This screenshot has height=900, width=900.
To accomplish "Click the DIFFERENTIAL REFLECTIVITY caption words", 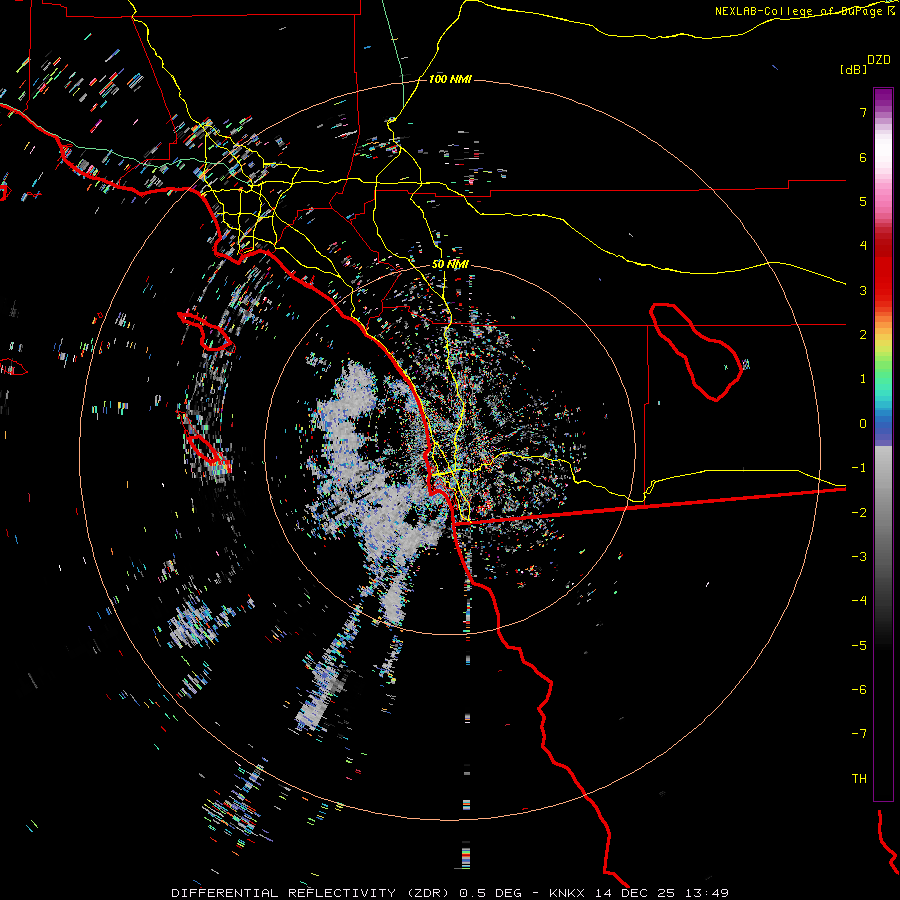I will click(x=284, y=893).
